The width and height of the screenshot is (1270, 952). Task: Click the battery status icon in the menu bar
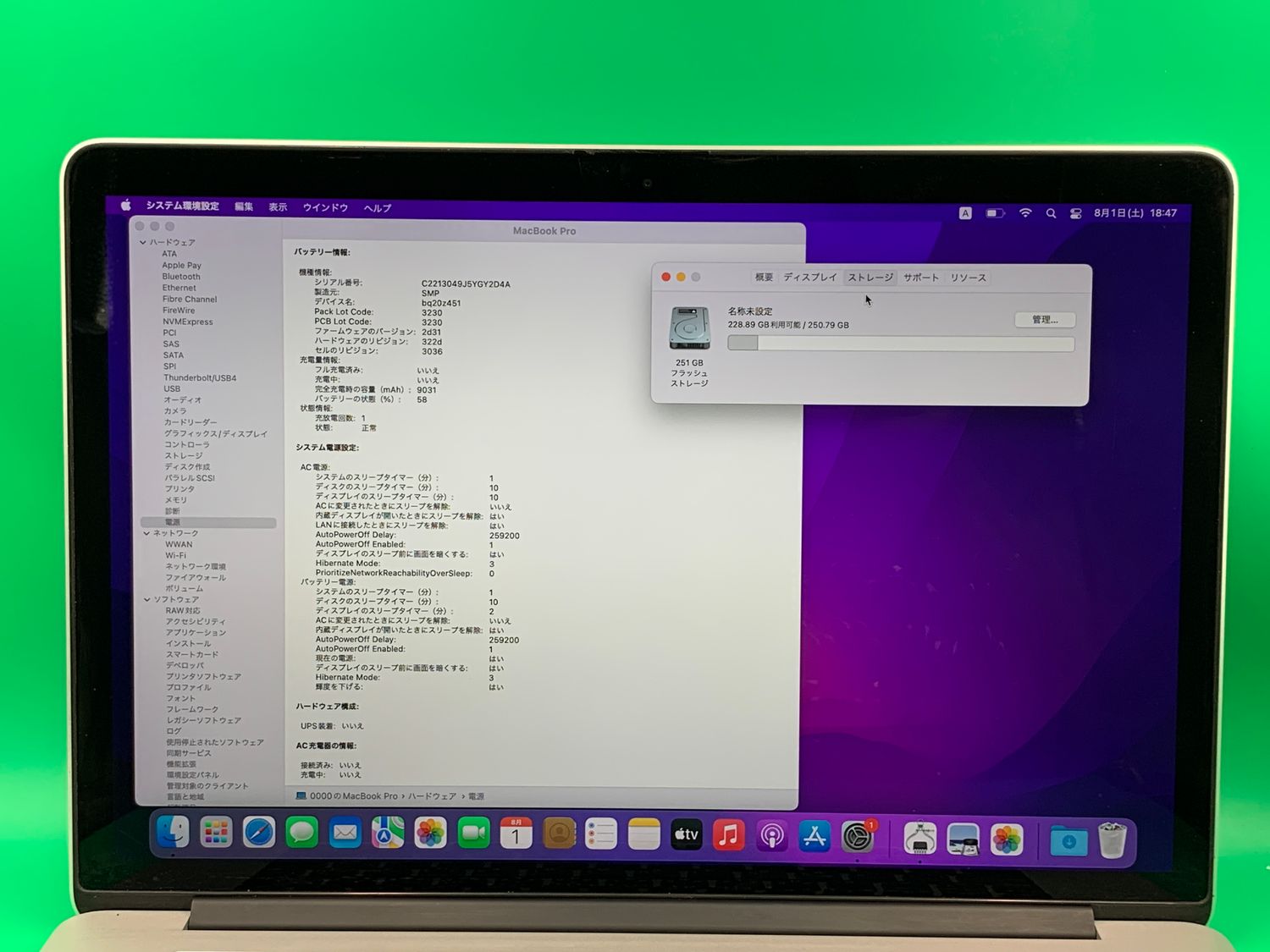point(995,213)
